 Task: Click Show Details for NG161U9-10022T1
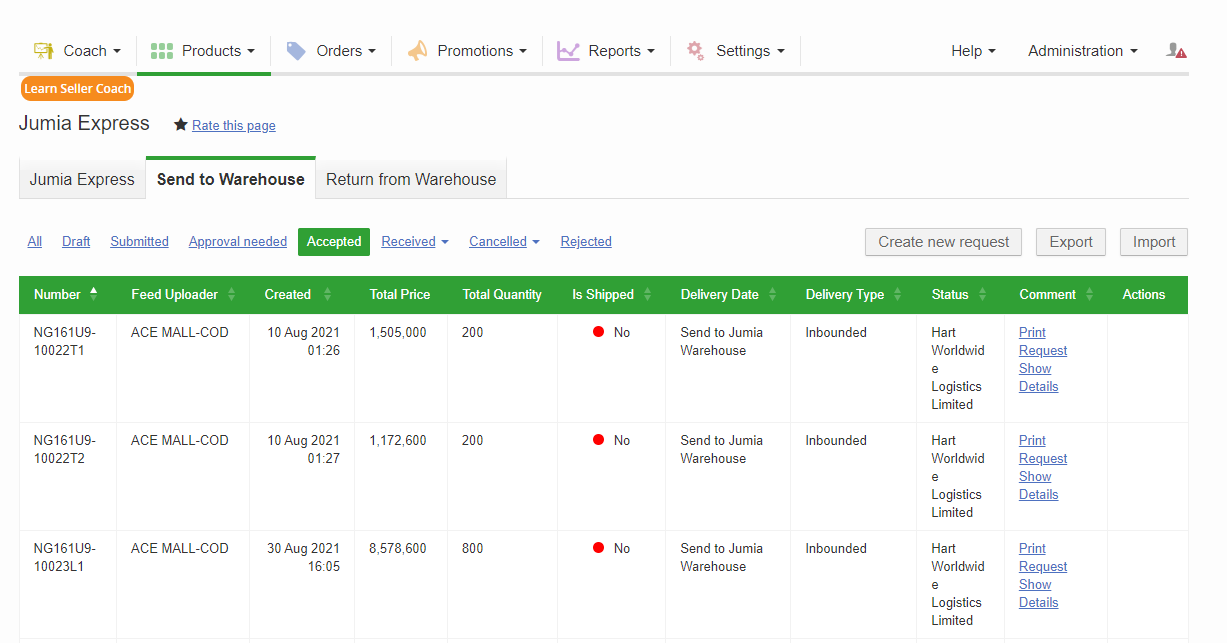click(1038, 377)
